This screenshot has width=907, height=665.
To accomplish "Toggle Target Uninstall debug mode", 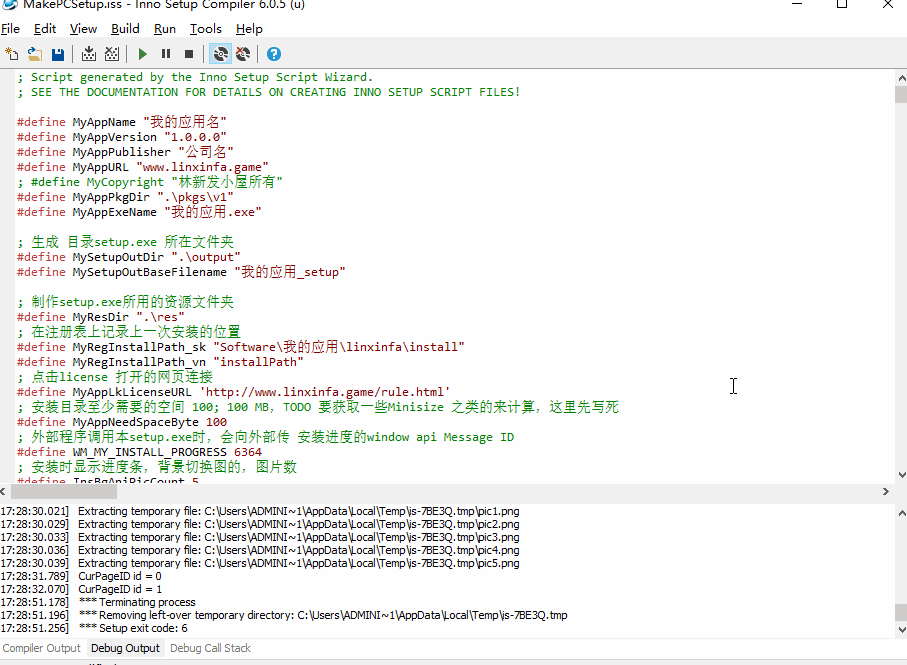I will tap(243, 54).
